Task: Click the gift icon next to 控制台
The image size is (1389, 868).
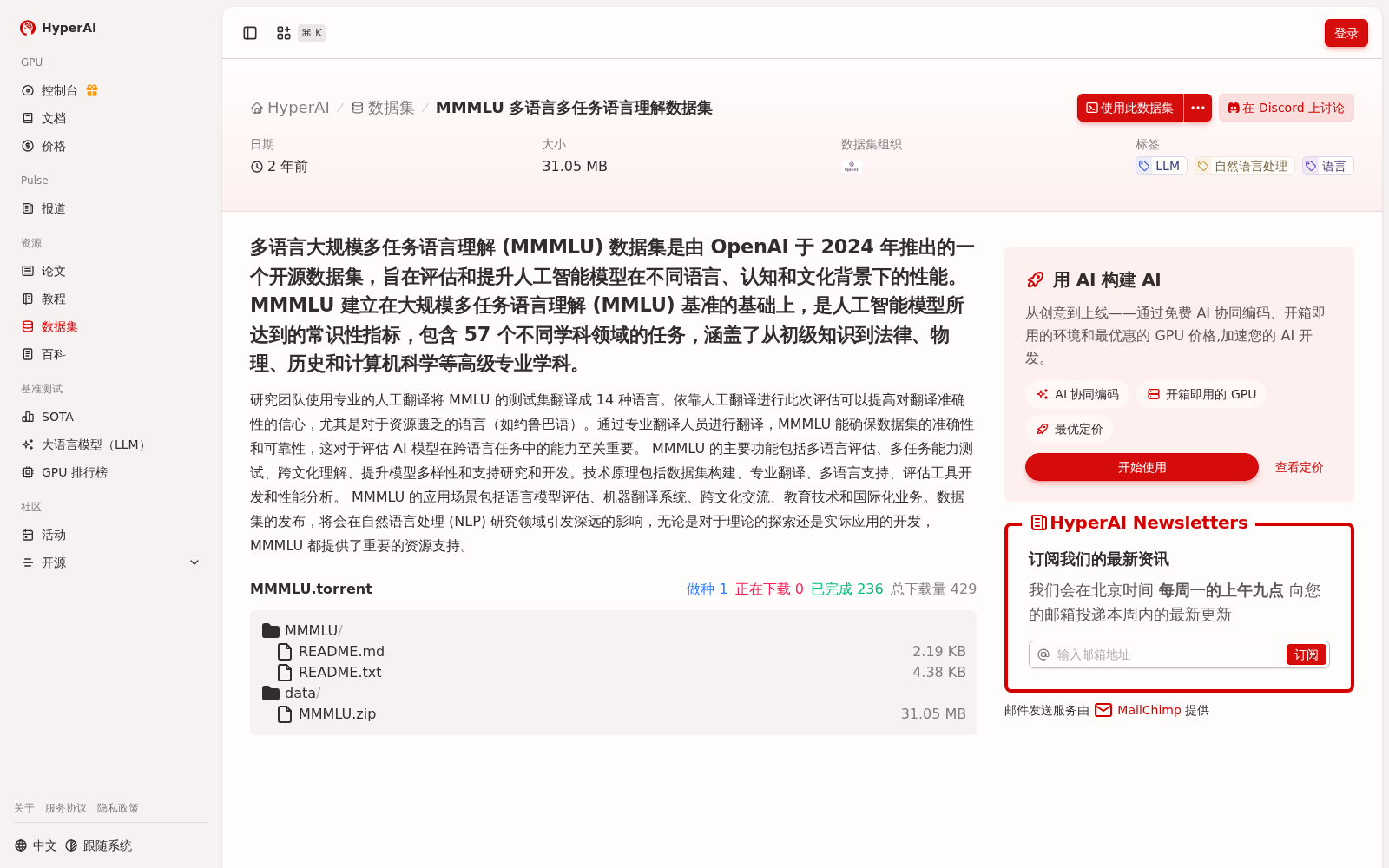Action: point(92,90)
